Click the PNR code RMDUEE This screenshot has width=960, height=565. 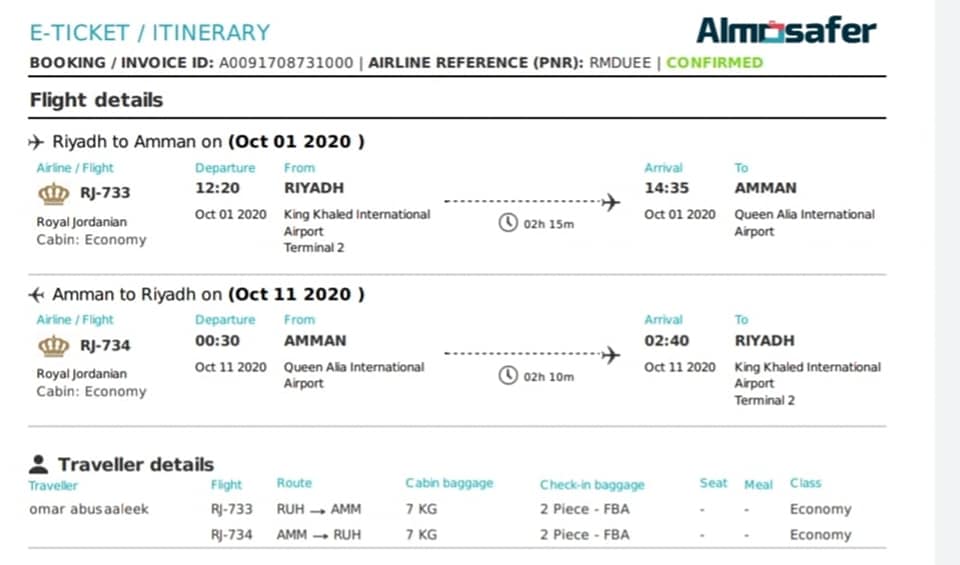620,62
